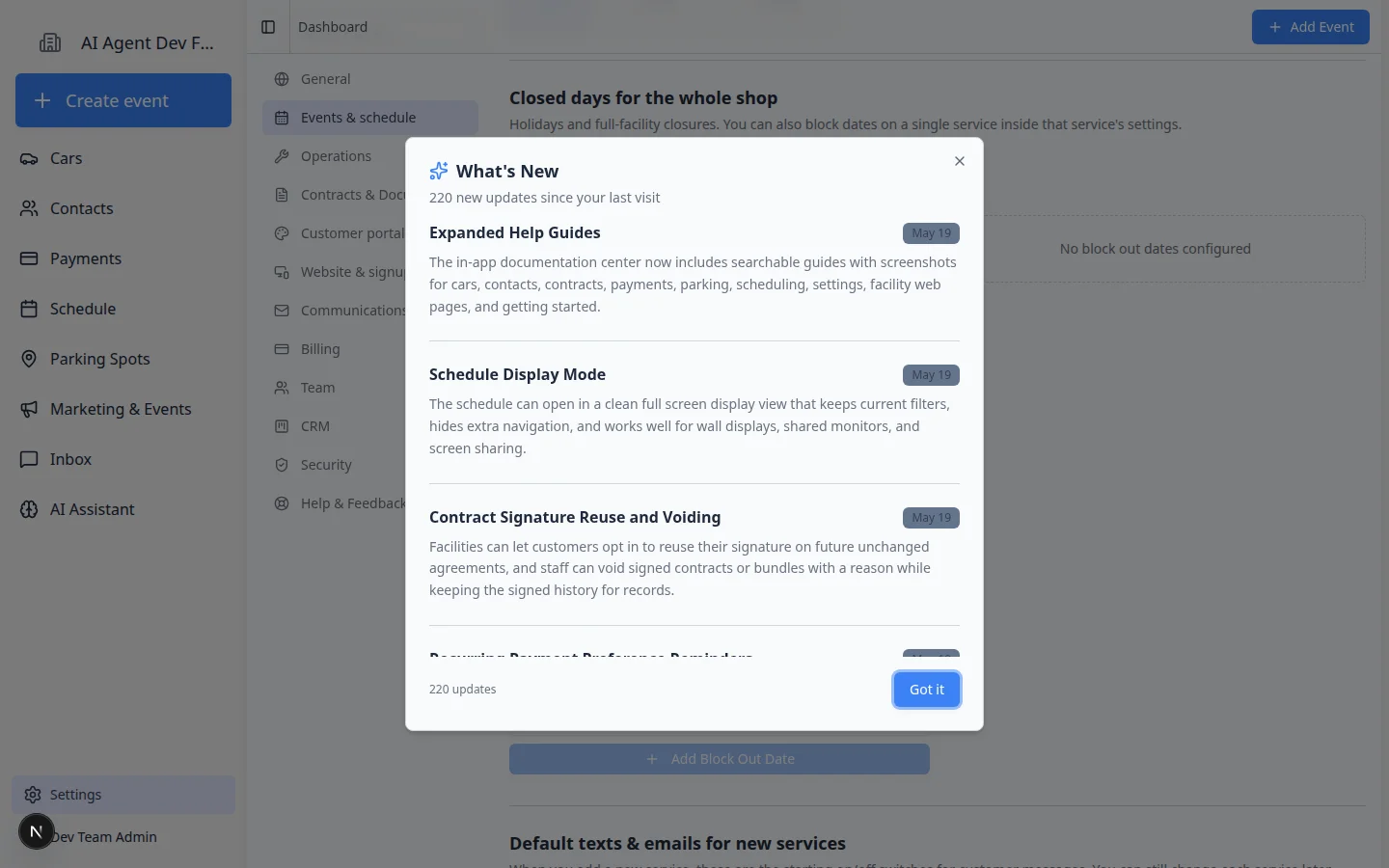This screenshot has width=1389, height=868.
Task: Click the Dashboard breadcrumb
Action: click(333, 27)
